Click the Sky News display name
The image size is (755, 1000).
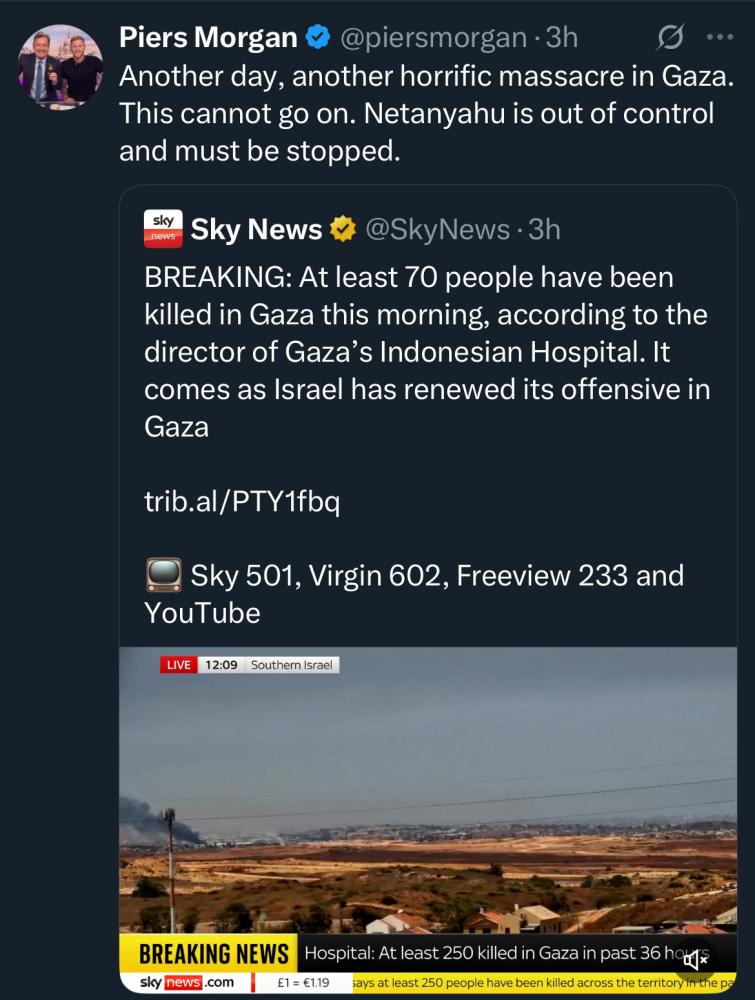pyautogui.click(x=256, y=230)
